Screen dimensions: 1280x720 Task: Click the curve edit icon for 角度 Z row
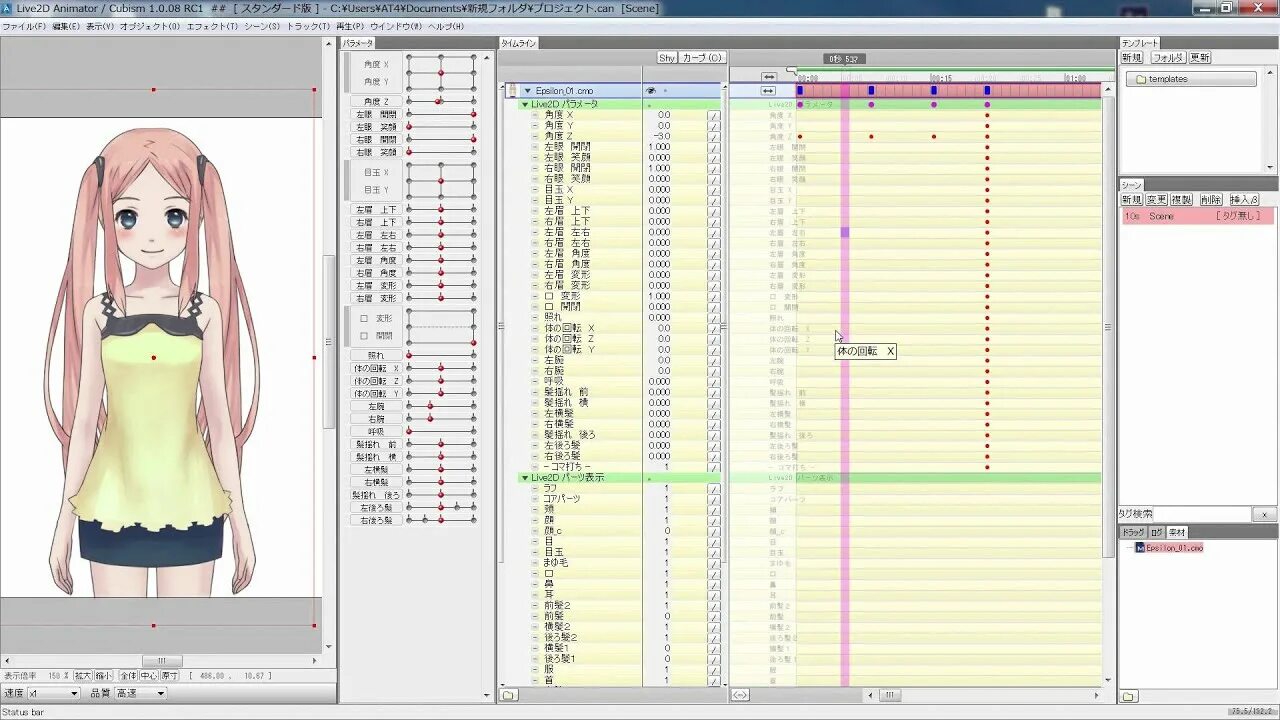click(x=714, y=136)
